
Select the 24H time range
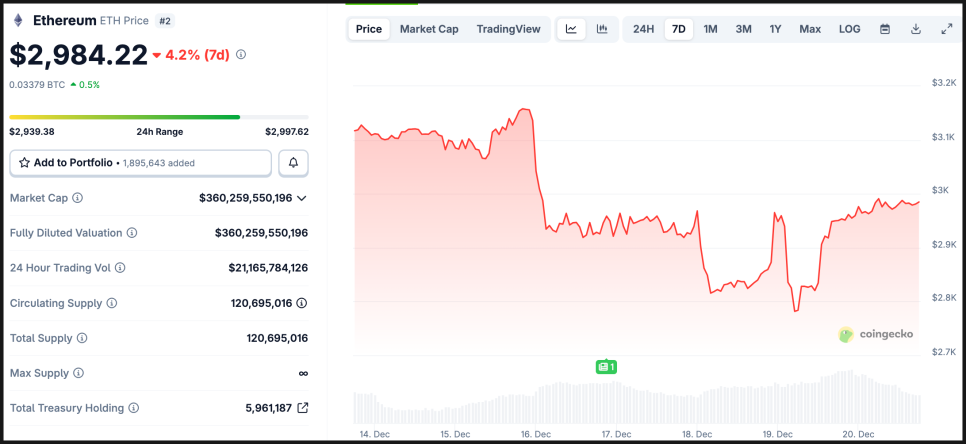(x=644, y=29)
